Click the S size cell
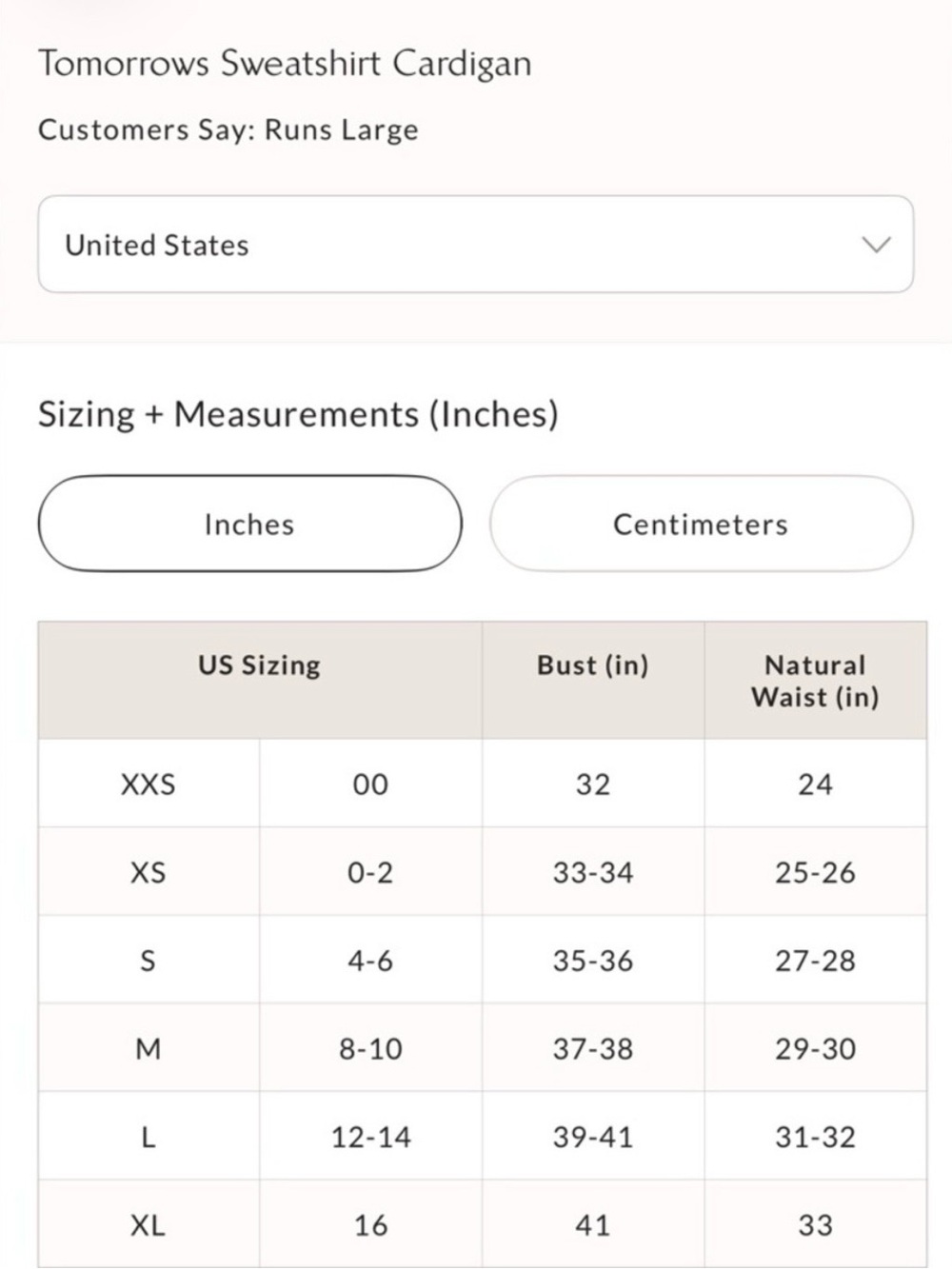Viewport: 952px width, 1269px height. pos(149,961)
